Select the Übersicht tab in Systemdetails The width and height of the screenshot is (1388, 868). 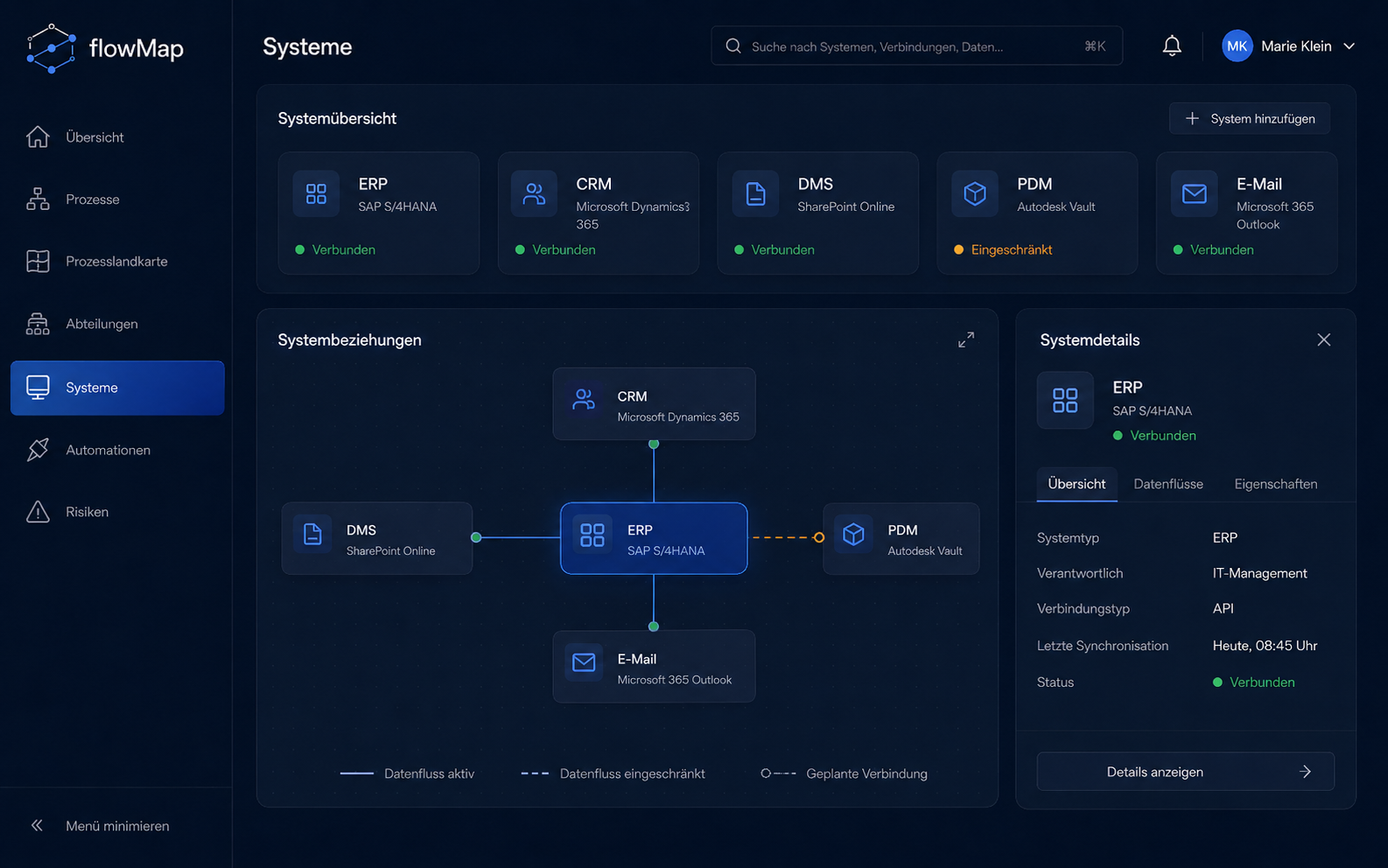point(1076,484)
